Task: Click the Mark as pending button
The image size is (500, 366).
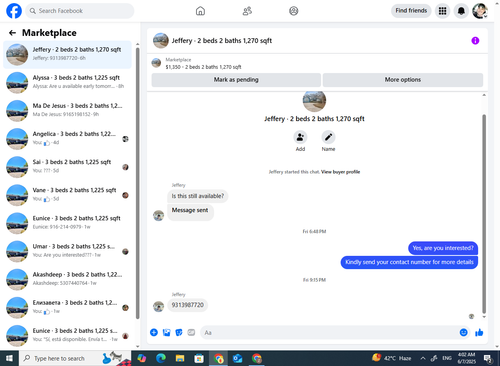Action: point(236,80)
